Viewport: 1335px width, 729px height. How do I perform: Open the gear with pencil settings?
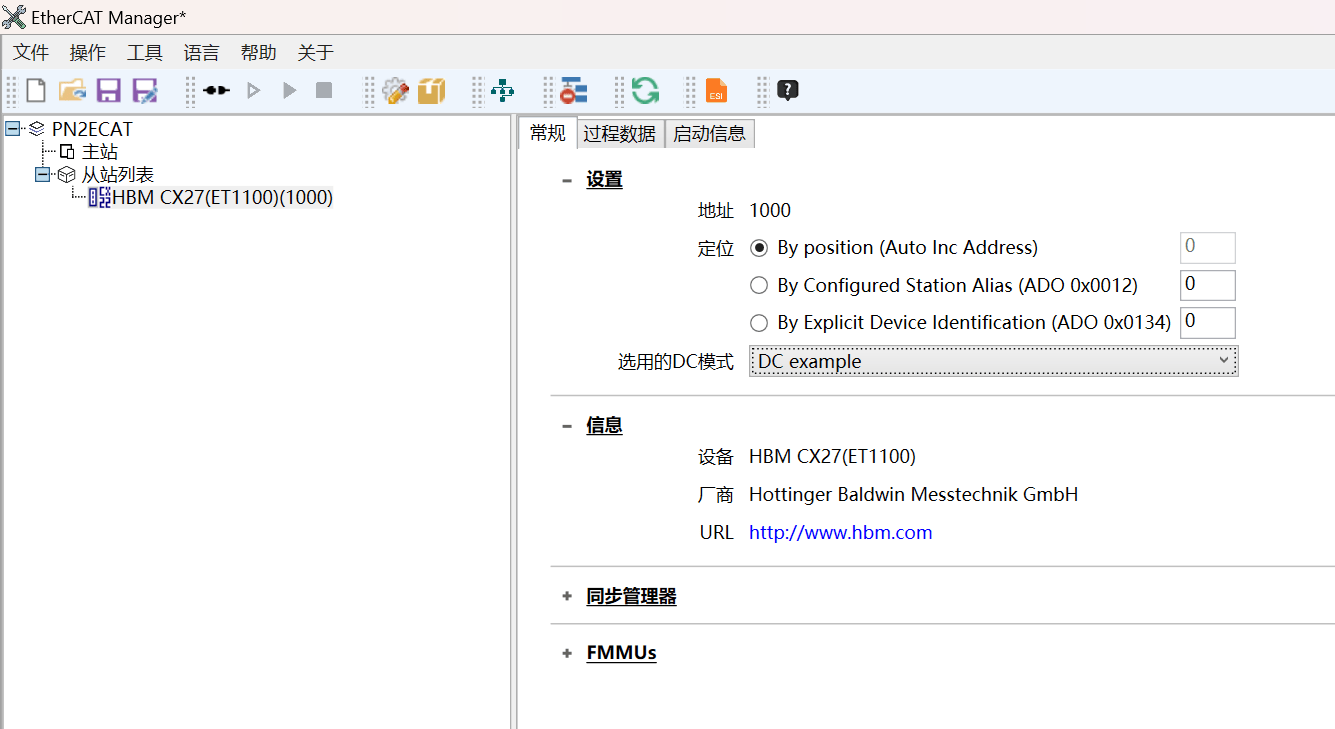(x=396, y=91)
